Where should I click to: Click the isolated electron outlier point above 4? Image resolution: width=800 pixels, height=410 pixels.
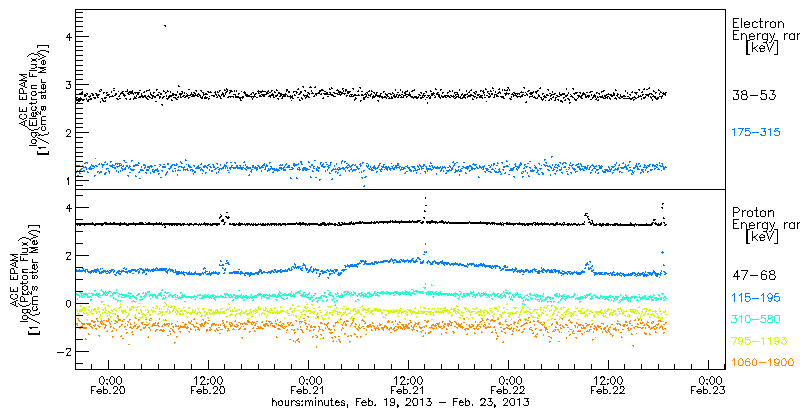point(165,25)
